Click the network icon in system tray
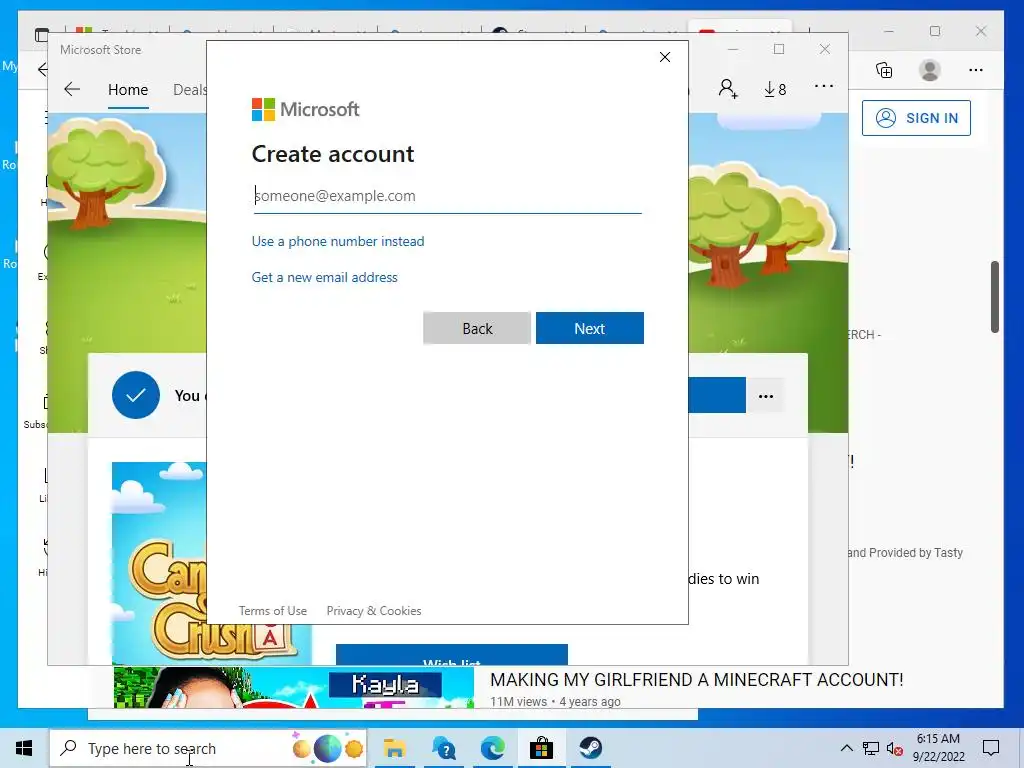The image size is (1024, 768). 871,748
